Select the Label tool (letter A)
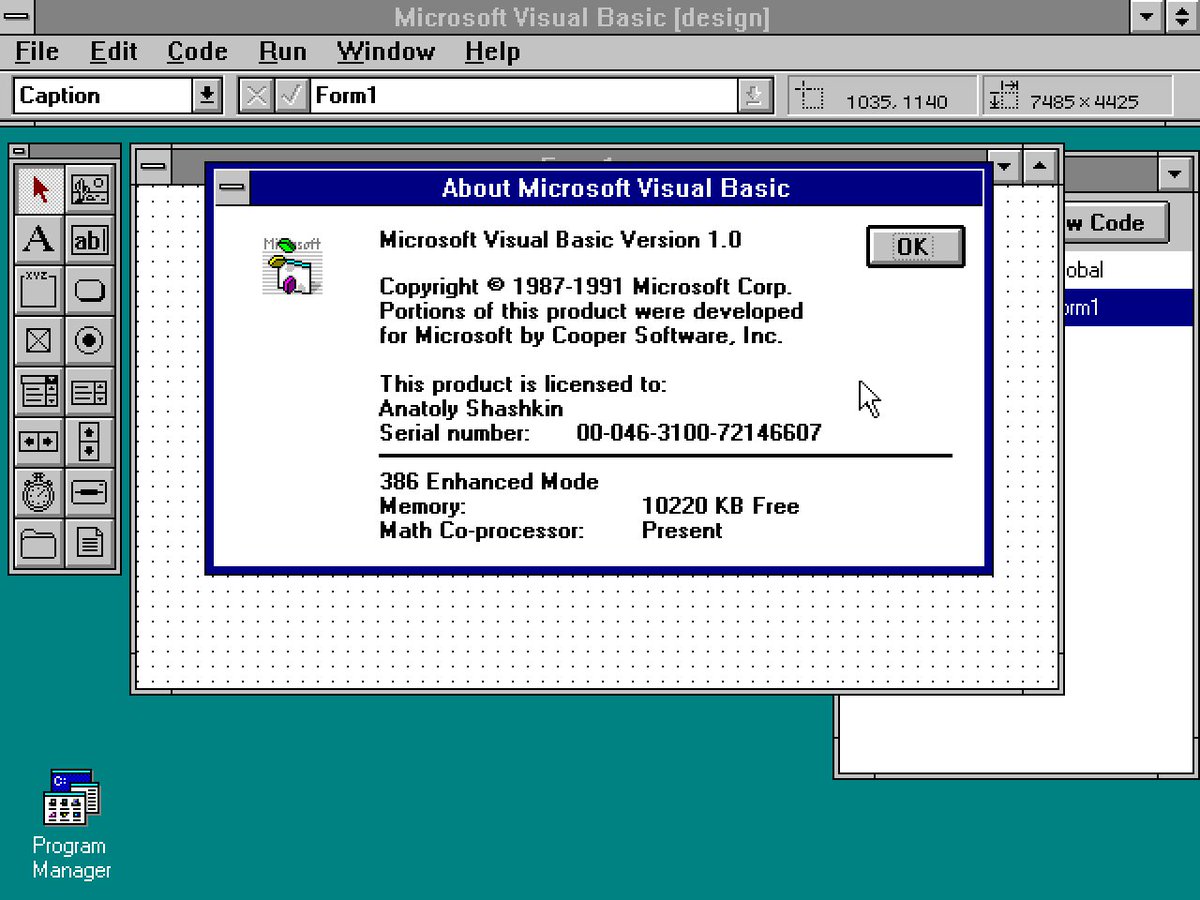The width and height of the screenshot is (1200, 900). pyautogui.click(x=40, y=240)
